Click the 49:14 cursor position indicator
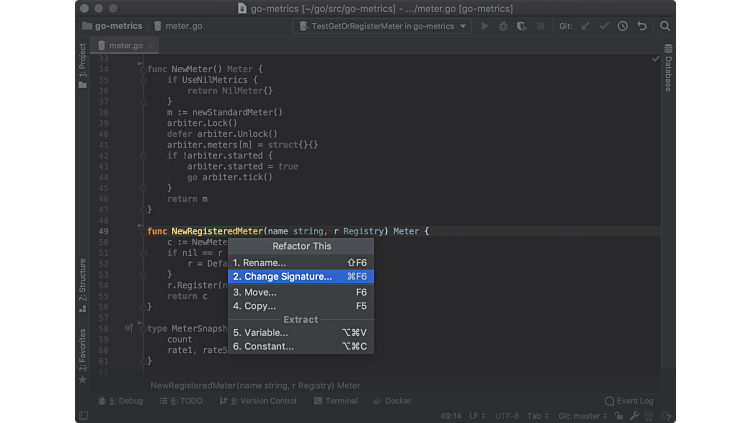Screen dimensions: 752x423 (x=450, y=416)
